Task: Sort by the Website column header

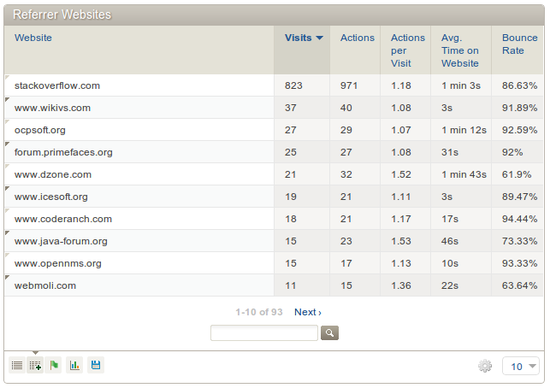Action: [x=33, y=38]
